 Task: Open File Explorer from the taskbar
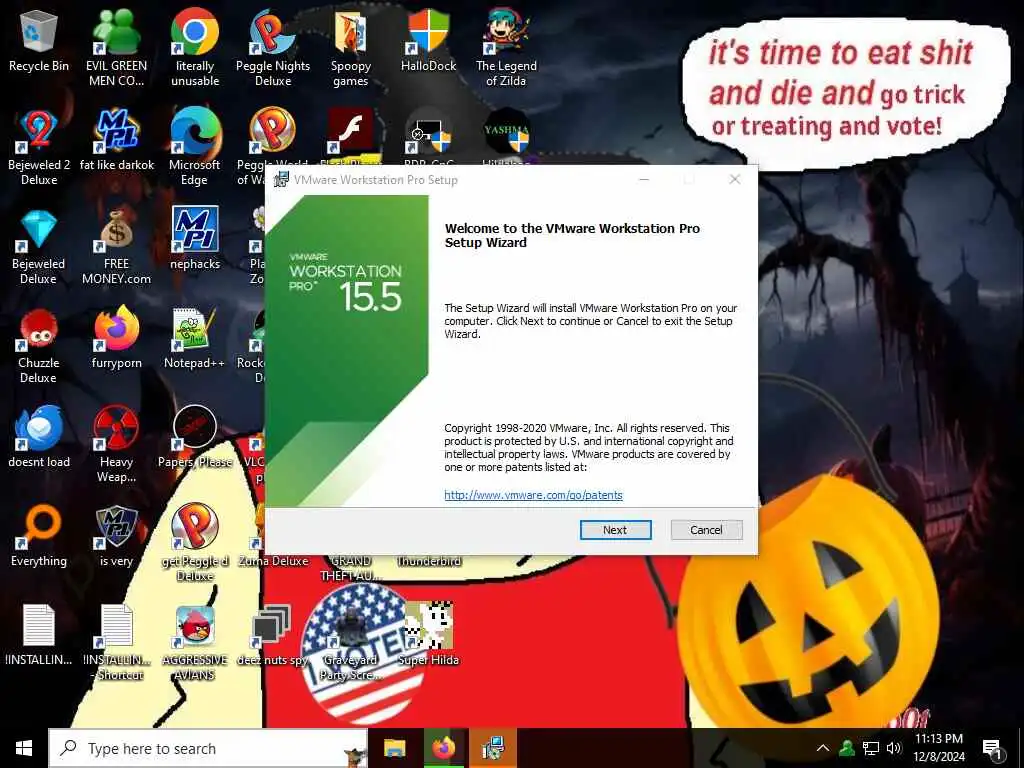394,748
